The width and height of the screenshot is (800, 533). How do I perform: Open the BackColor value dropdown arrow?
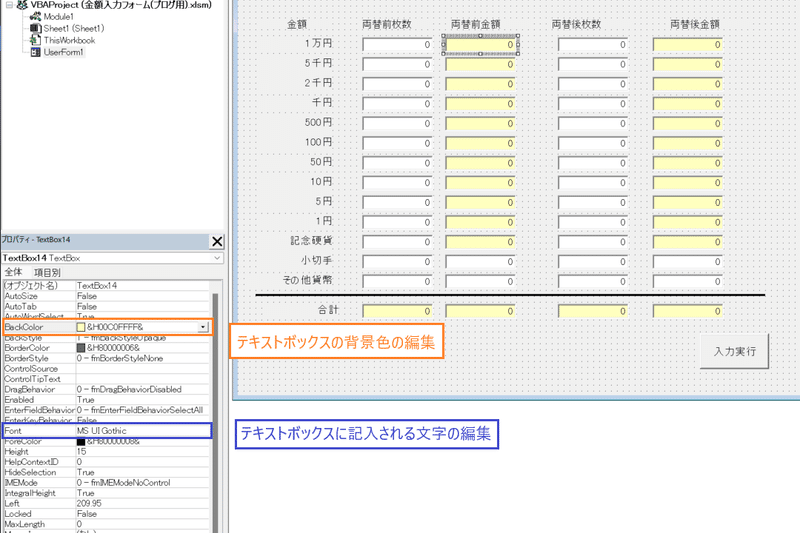click(x=203, y=327)
